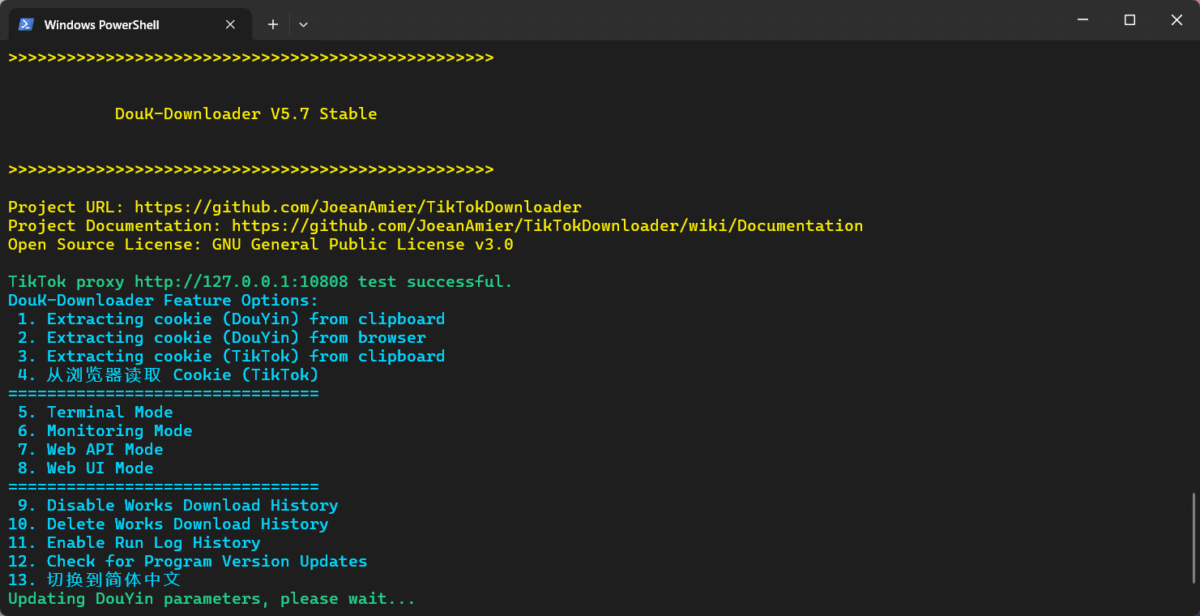Maximize the terminal window
The height and width of the screenshot is (616, 1200).
pos(1129,20)
